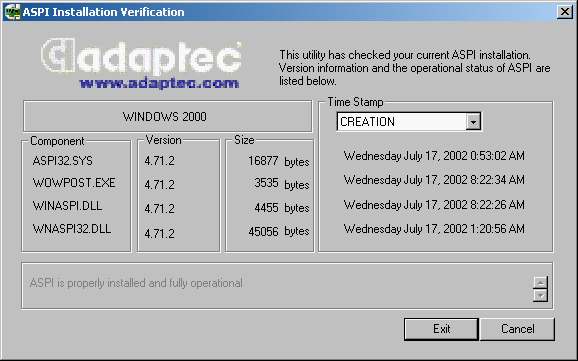Click the ASPI is properly installed status message
578x361 pixels.
tap(136, 283)
